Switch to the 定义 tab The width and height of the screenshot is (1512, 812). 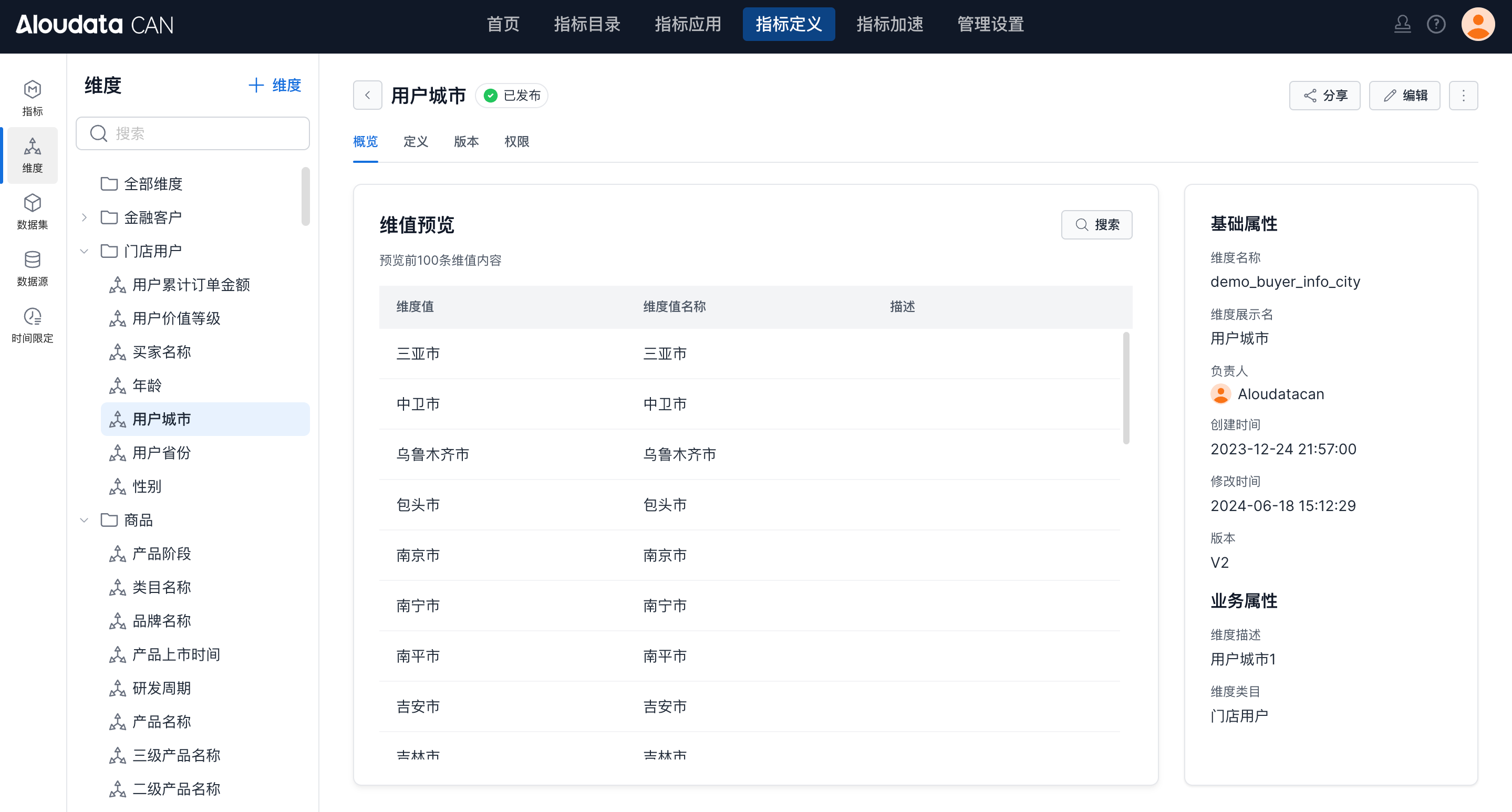coord(416,141)
